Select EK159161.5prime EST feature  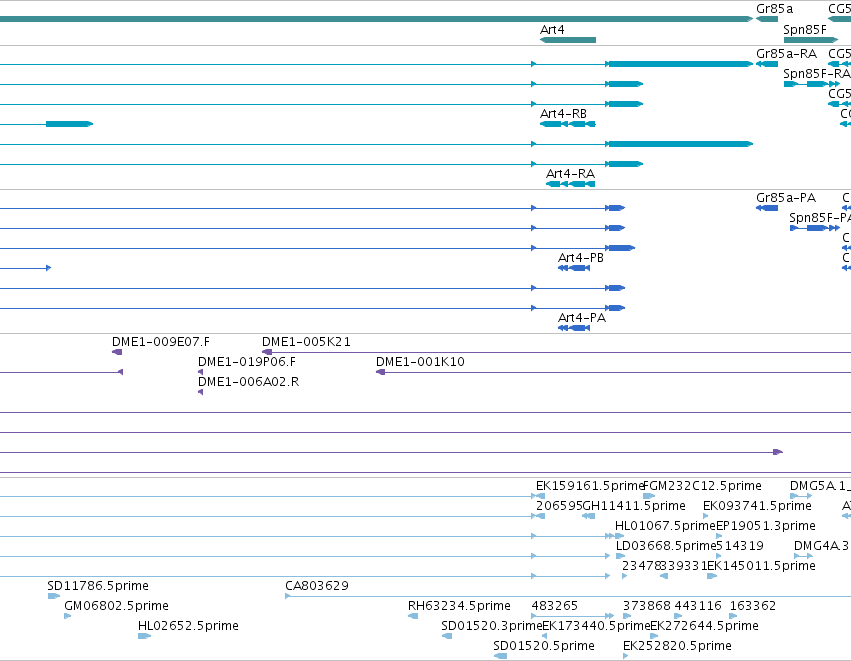click(540, 496)
